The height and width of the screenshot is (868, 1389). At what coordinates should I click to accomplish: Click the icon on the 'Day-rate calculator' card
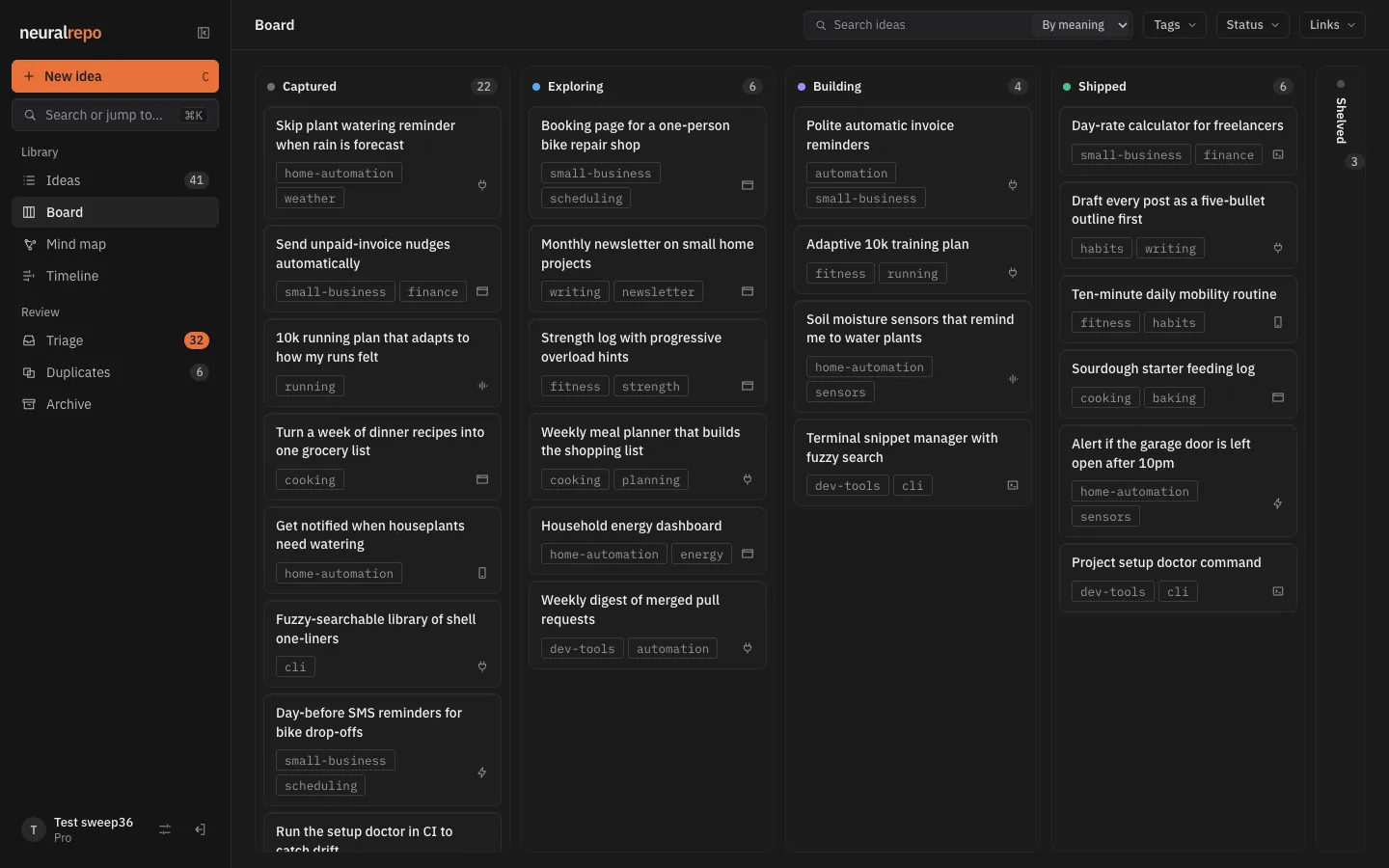pyautogui.click(x=1278, y=154)
